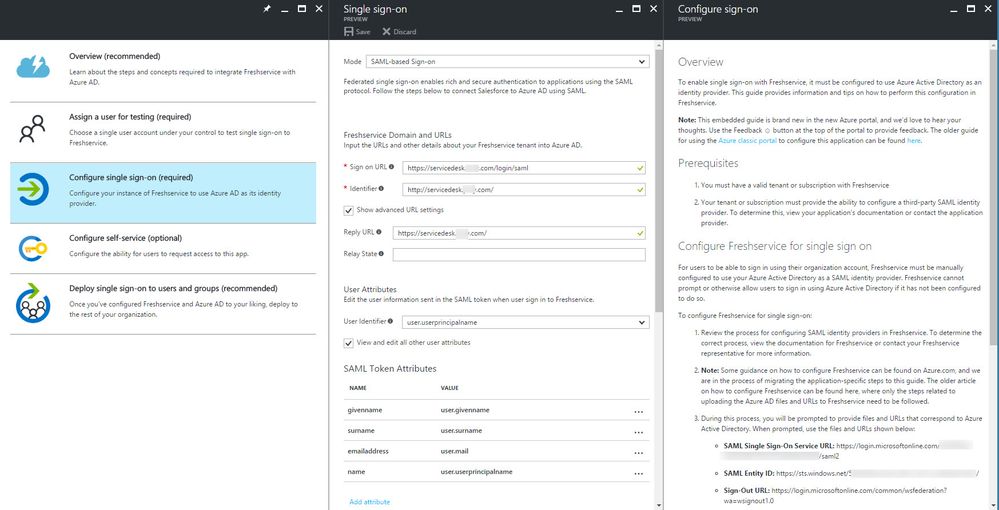
Task: Click the SAML Single Sign-On Service URL label
Action: click(x=779, y=446)
